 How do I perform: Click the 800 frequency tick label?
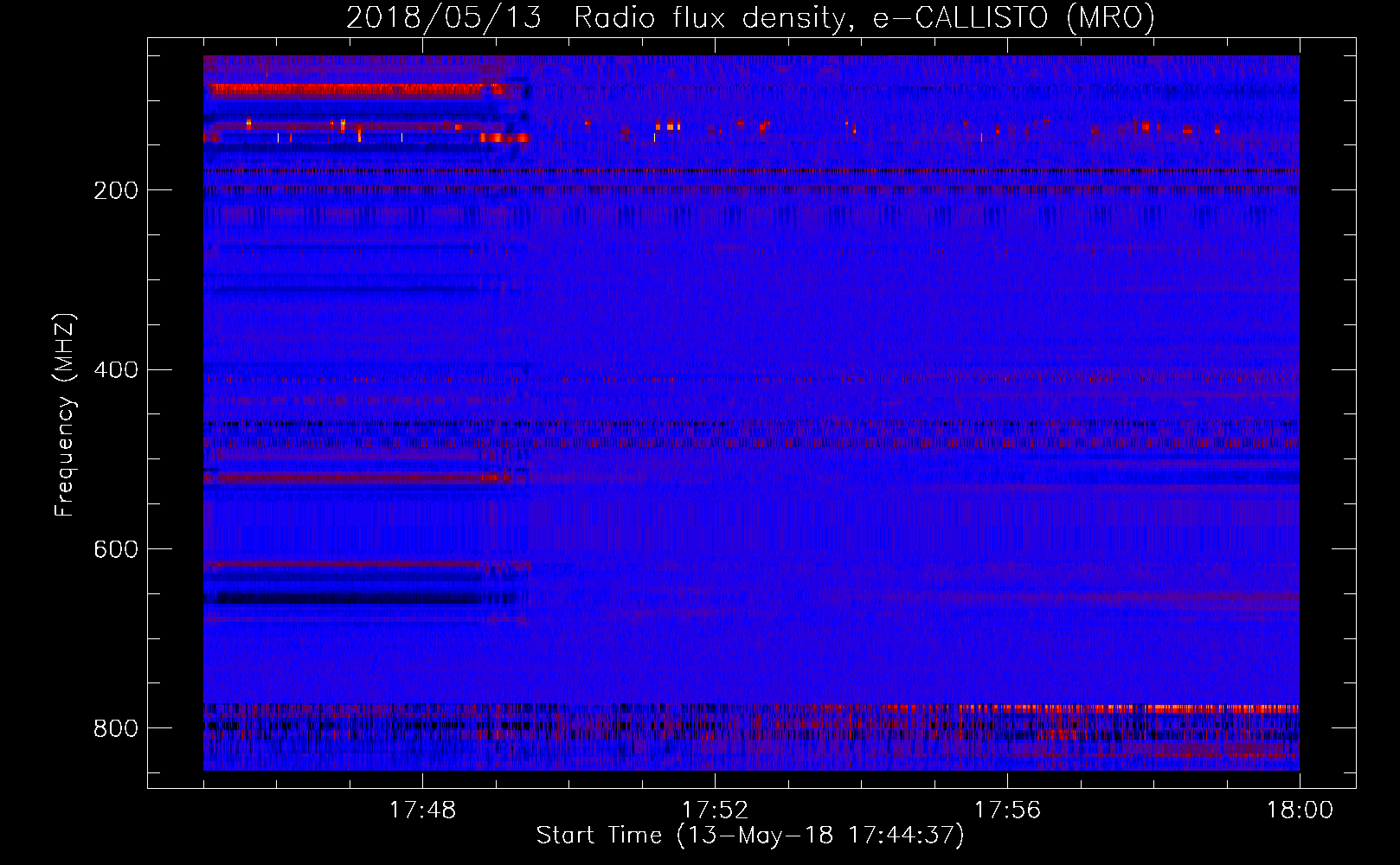(115, 728)
